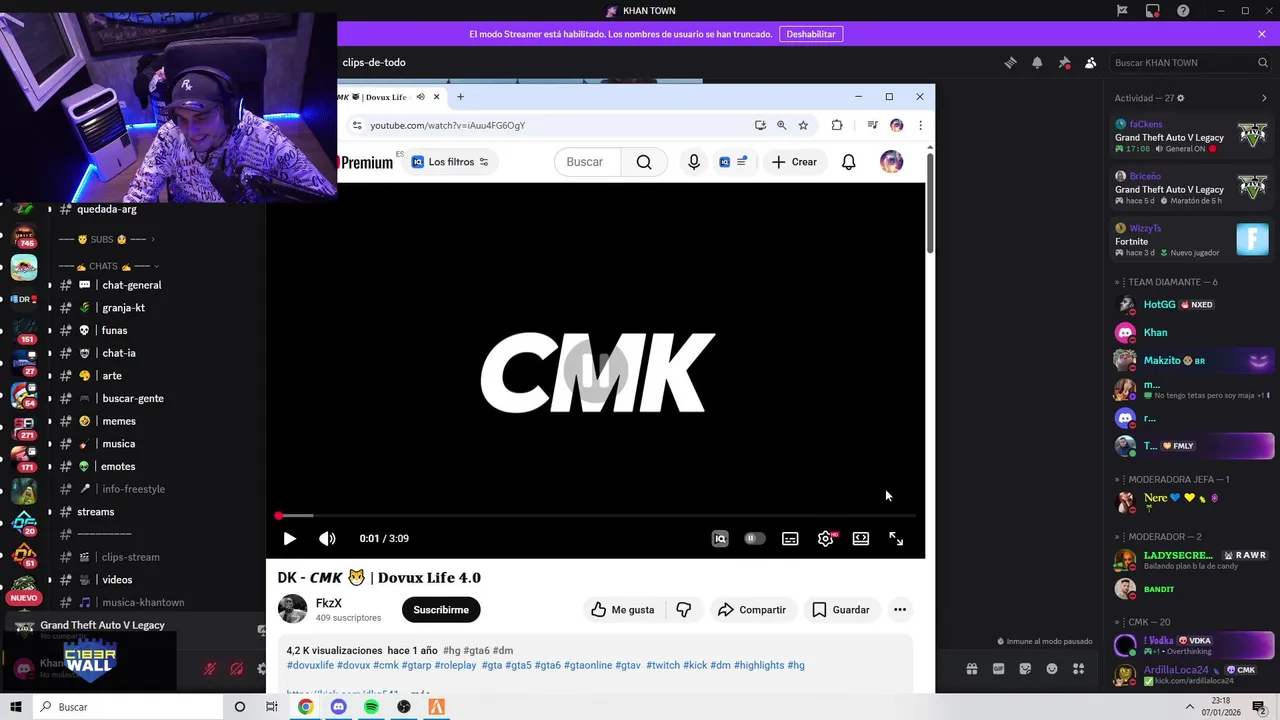Open Chrome three-dot menu
This screenshot has height=720, width=1280.
(x=920, y=125)
